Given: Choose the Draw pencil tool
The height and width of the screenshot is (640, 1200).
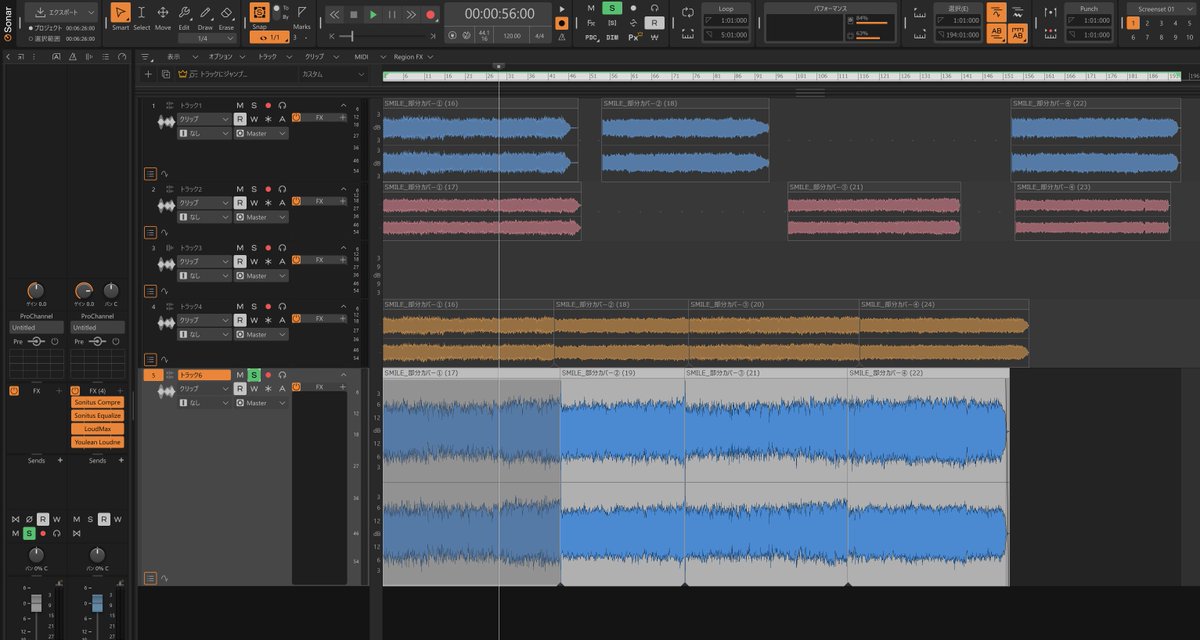Looking at the screenshot, I should click(205, 17).
